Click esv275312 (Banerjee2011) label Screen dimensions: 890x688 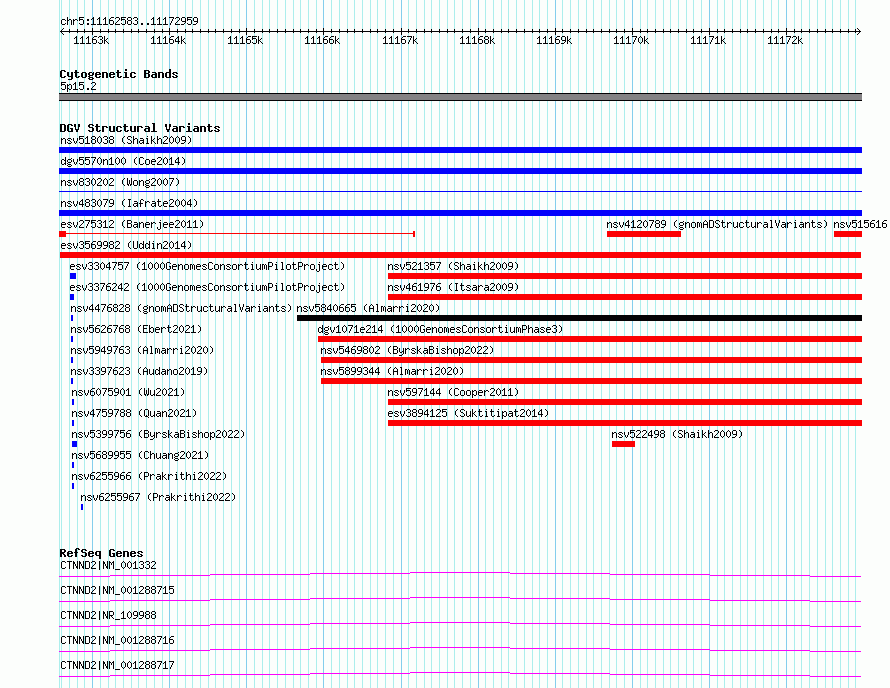point(132,224)
